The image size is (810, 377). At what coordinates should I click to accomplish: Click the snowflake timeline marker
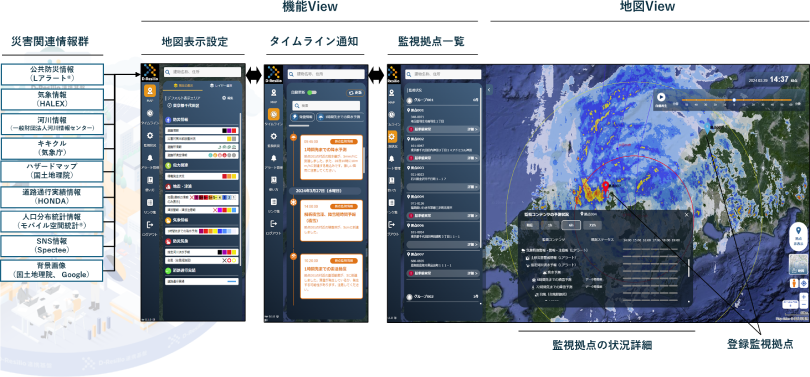(293, 202)
